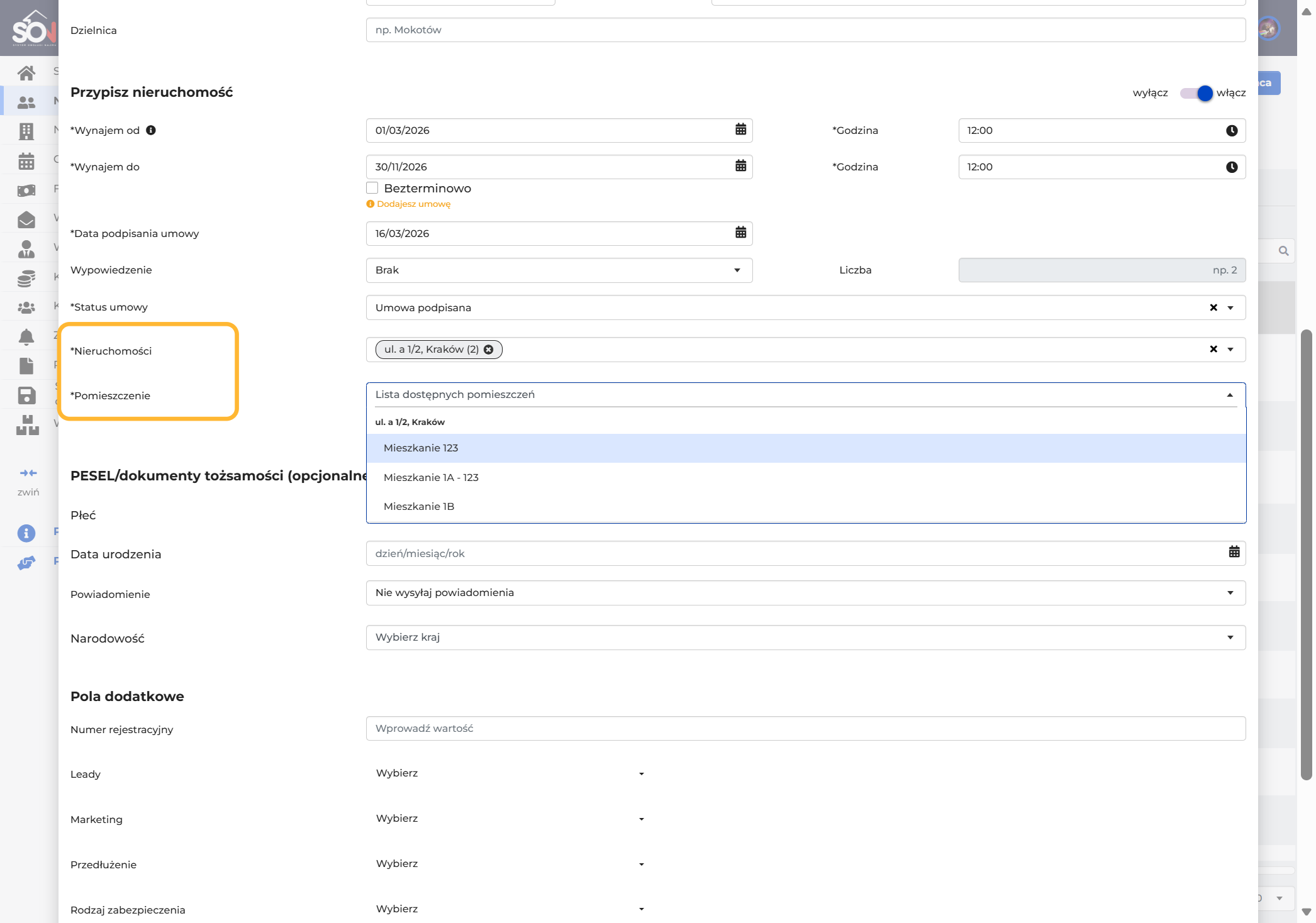Viewport: 1316px width, 923px height.
Task: Open the blue info circle icon in sidebar
Action: pyautogui.click(x=26, y=533)
